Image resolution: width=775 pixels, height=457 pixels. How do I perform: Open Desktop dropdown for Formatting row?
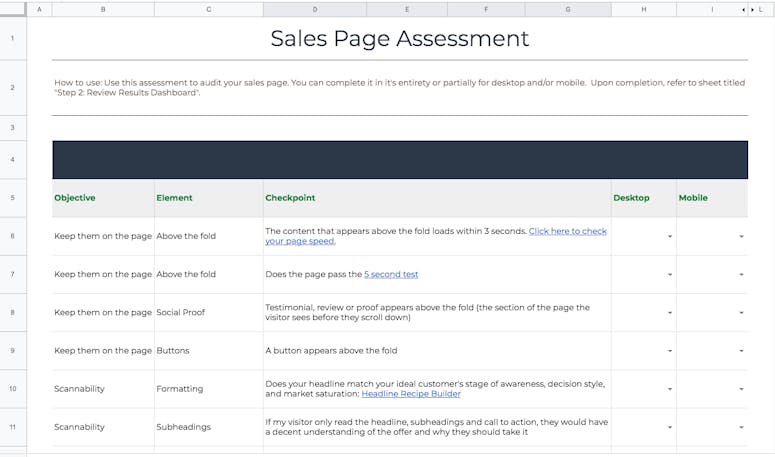pos(670,389)
